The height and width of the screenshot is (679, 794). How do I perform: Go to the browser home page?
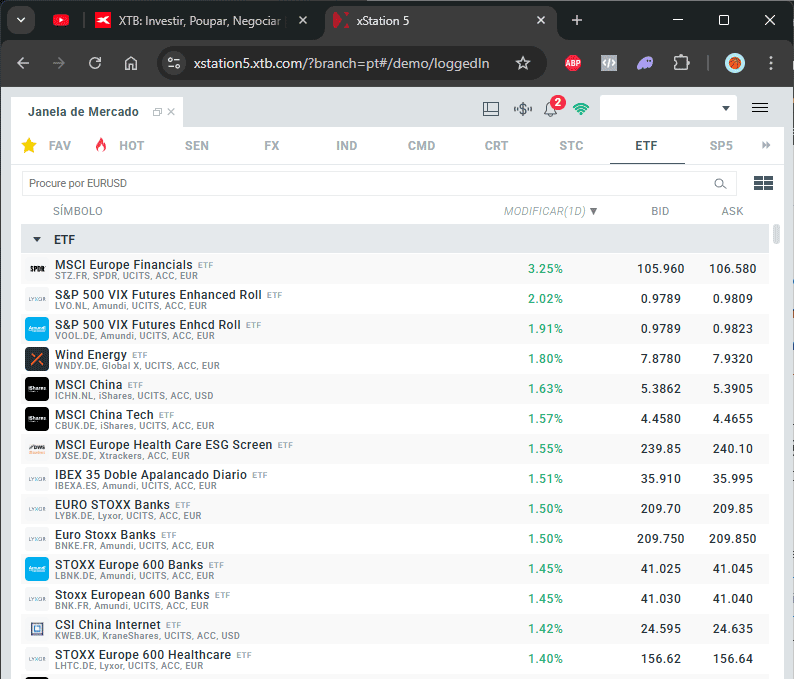[131, 63]
